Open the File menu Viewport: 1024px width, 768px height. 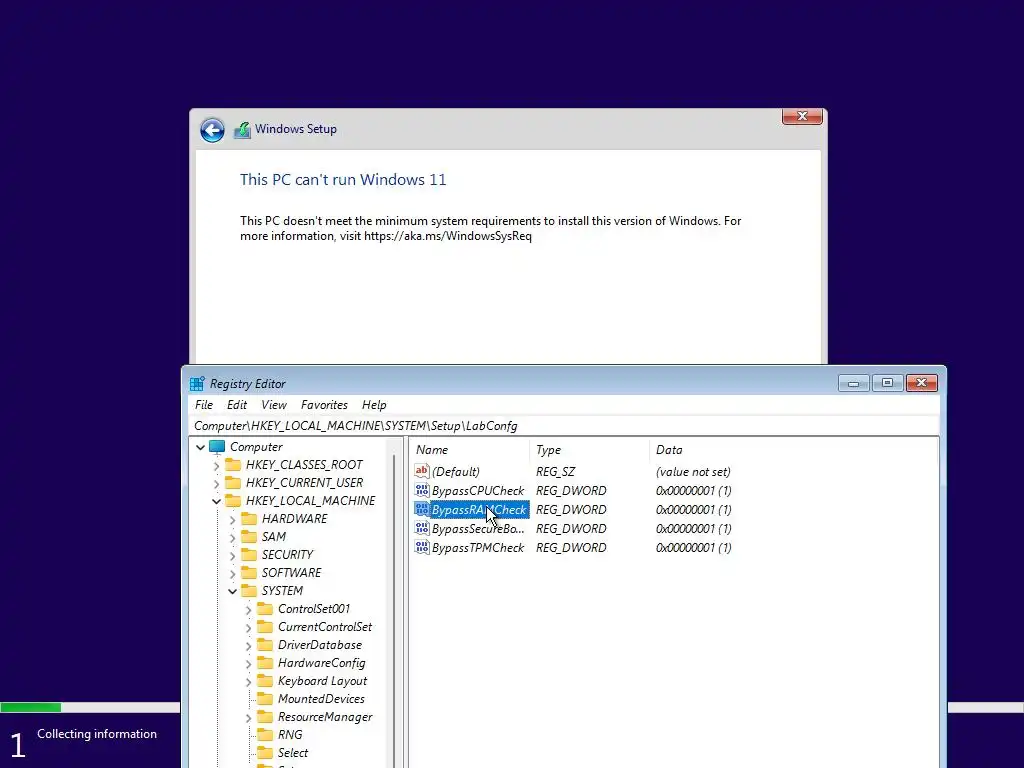[x=204, y=405]
